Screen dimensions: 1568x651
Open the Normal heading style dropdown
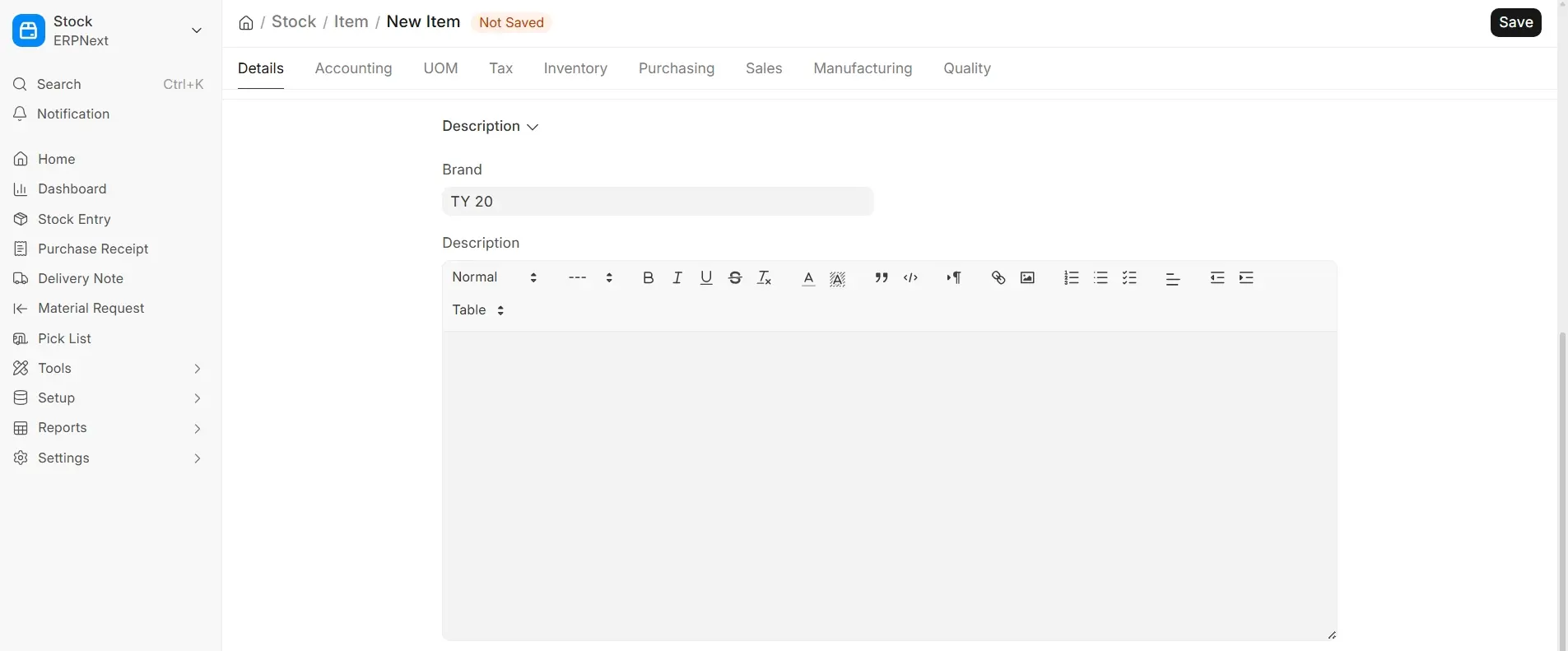click(495, 277)
